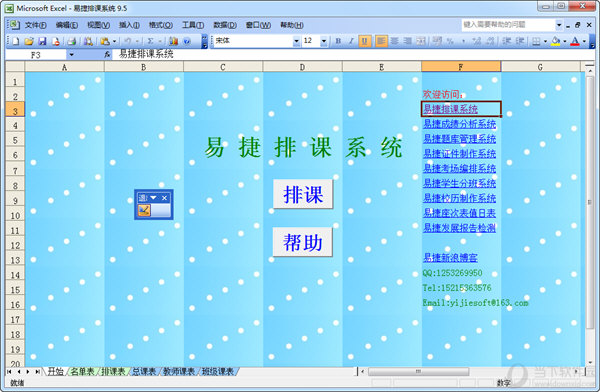Open the 易捷成绩分析系统 link
This screenshot has width=600, height=392.
pyautogui.click(x=460, y=124)
